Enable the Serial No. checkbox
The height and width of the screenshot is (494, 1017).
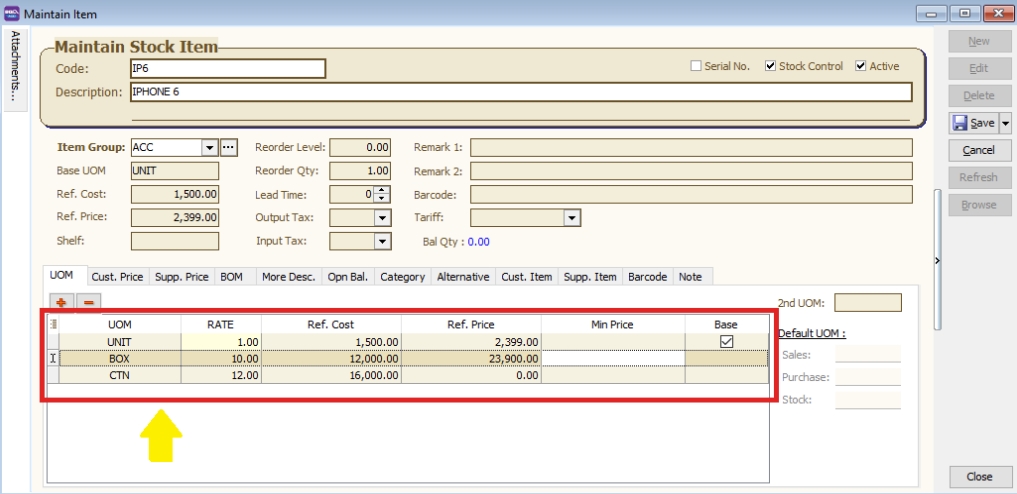coord(696,66)
